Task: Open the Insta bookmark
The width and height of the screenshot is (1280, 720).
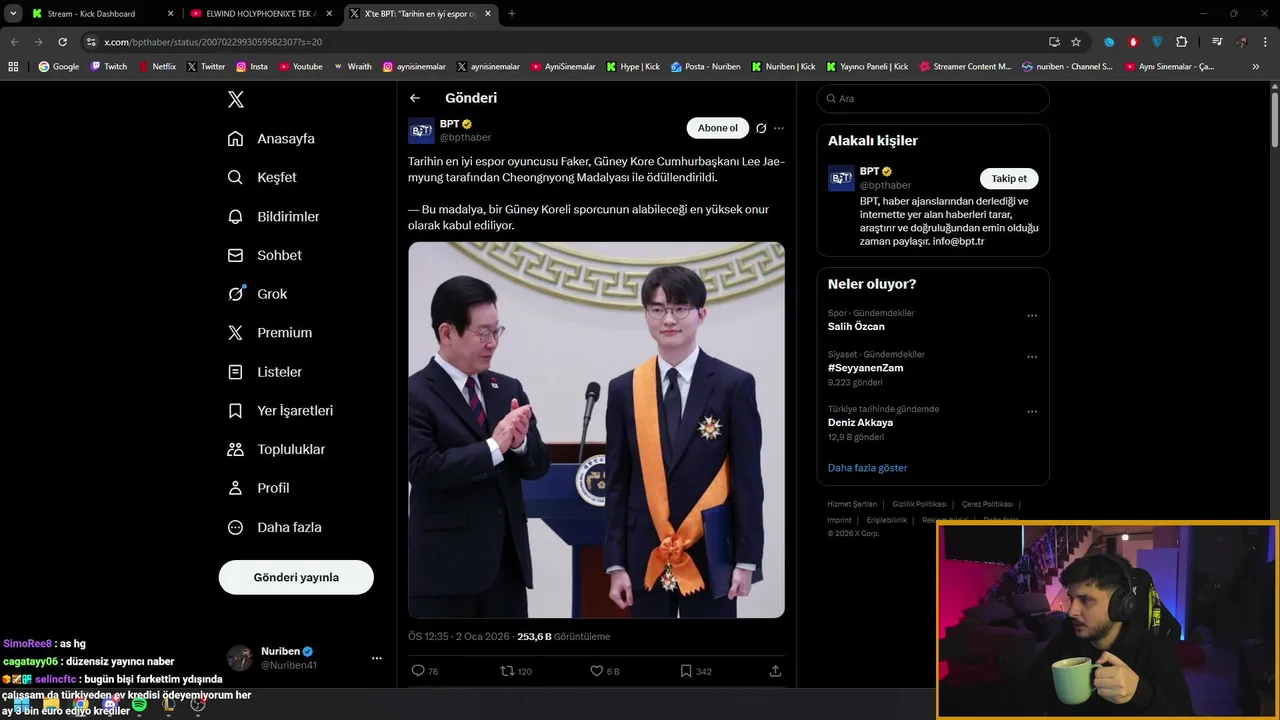Action: pos(252,67)
